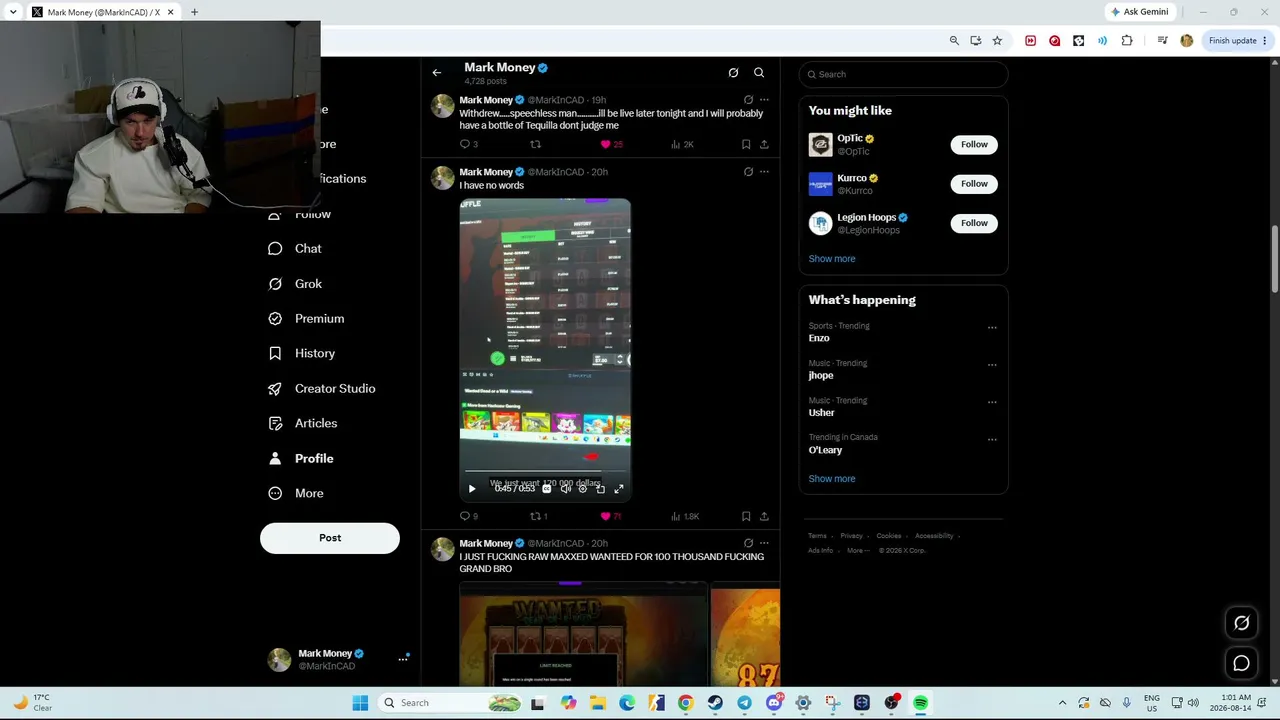Open options for the O'Leary trend

point(992,439)
